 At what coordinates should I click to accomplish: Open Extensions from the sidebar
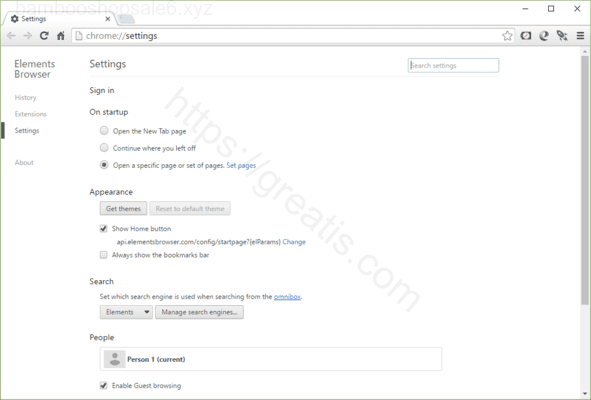(31, 114)
